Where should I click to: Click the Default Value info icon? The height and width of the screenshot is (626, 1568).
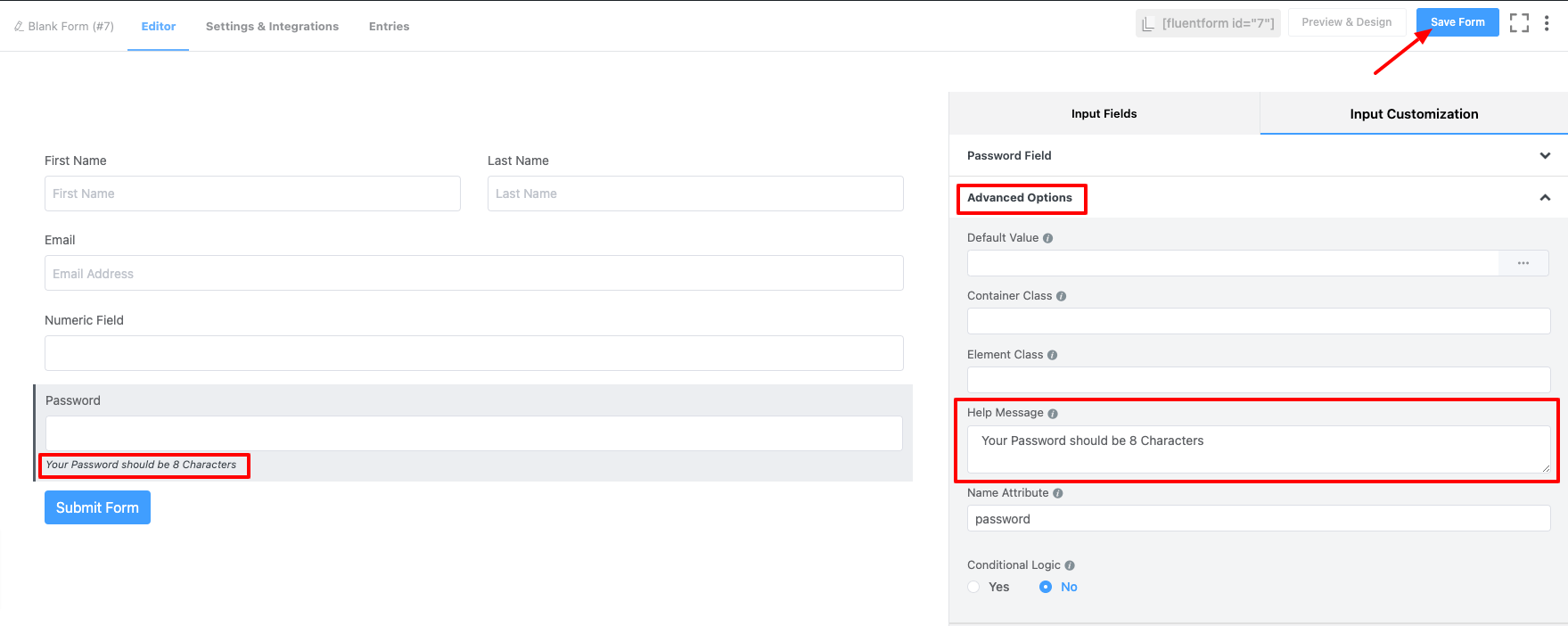[x=1048, y=238]
